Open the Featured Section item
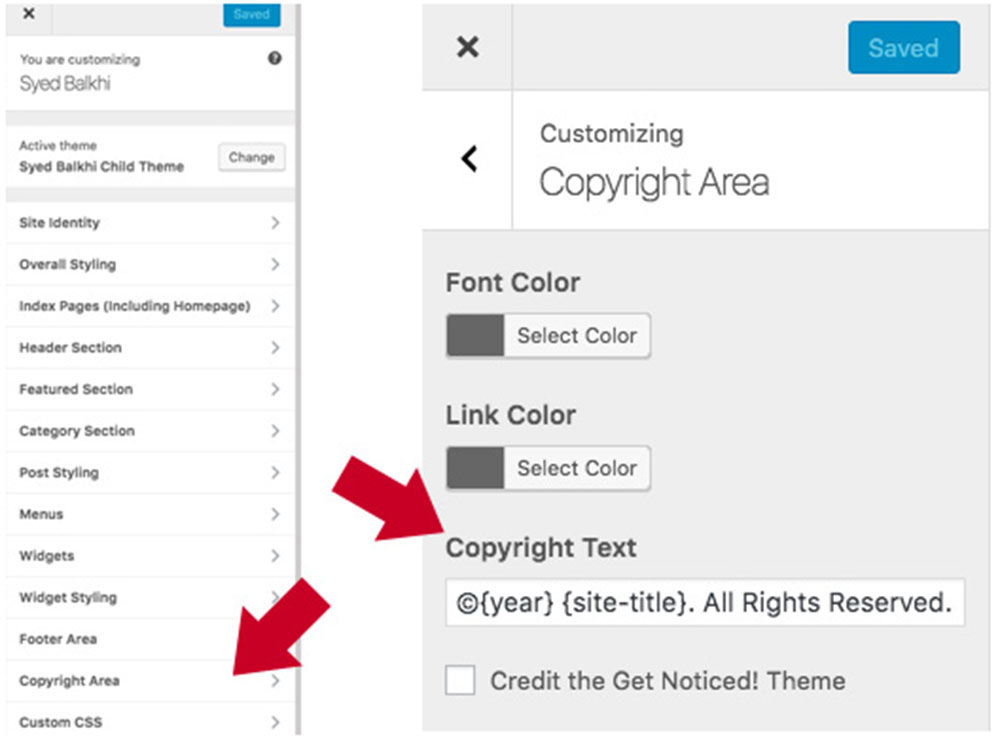This screenshot has width=1000, height=752. tap(76, 390)
